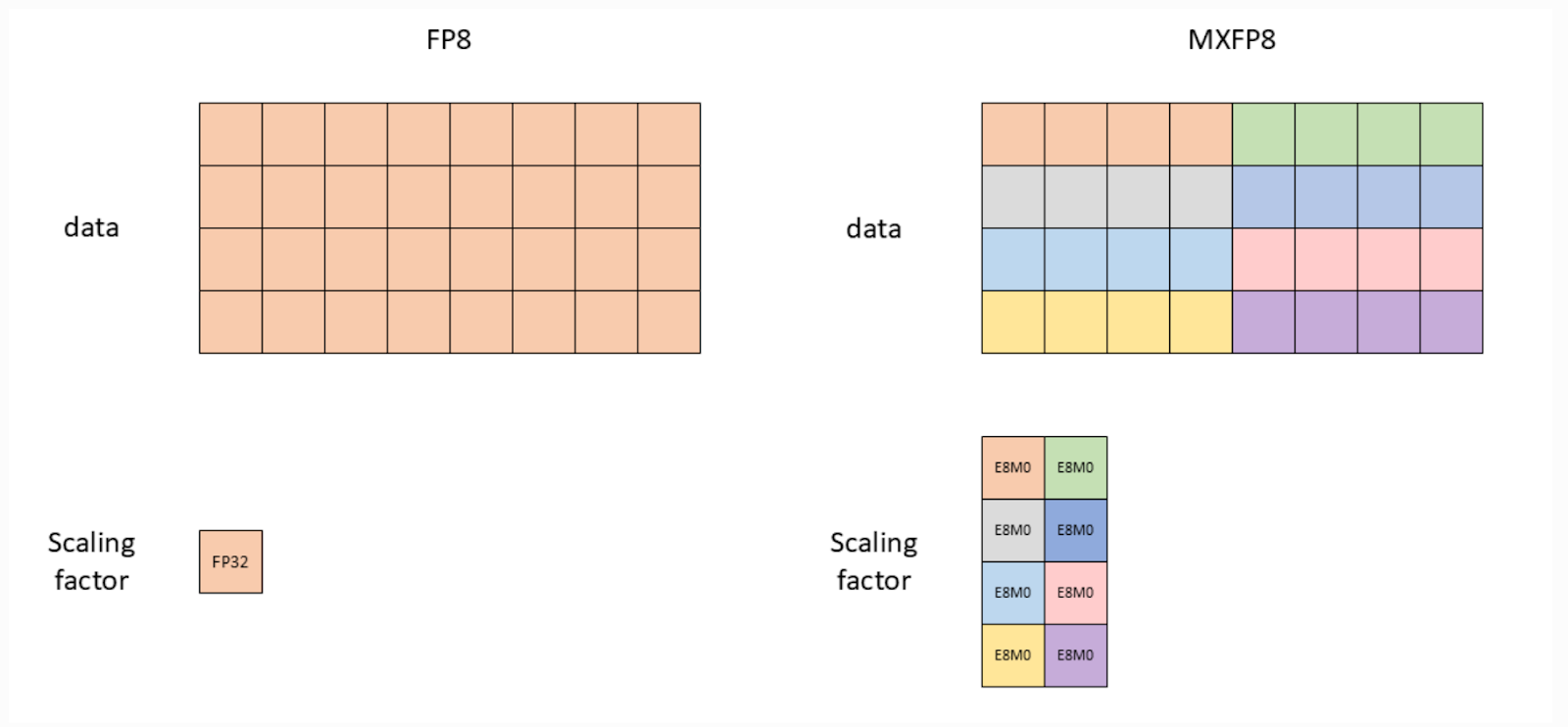Select the orange E8M0 scaling box
1568x727 pixels.
point(1012,467)
